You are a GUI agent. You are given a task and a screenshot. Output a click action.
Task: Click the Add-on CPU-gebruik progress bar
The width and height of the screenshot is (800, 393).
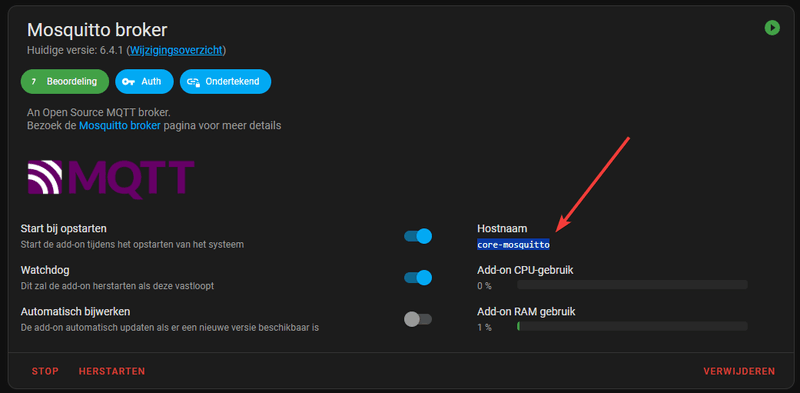coord(632,285)
